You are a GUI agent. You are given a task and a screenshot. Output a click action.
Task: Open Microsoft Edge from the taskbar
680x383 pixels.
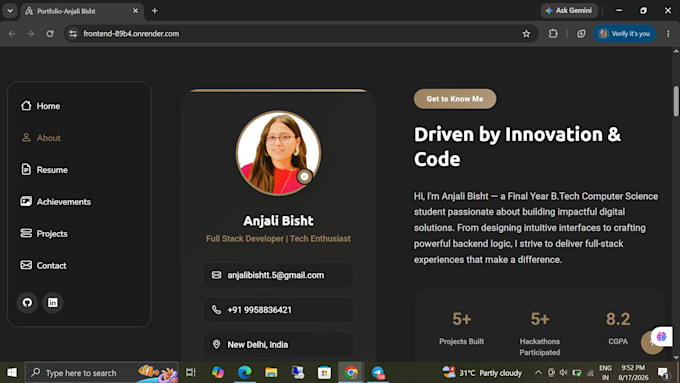pos(245,373)
